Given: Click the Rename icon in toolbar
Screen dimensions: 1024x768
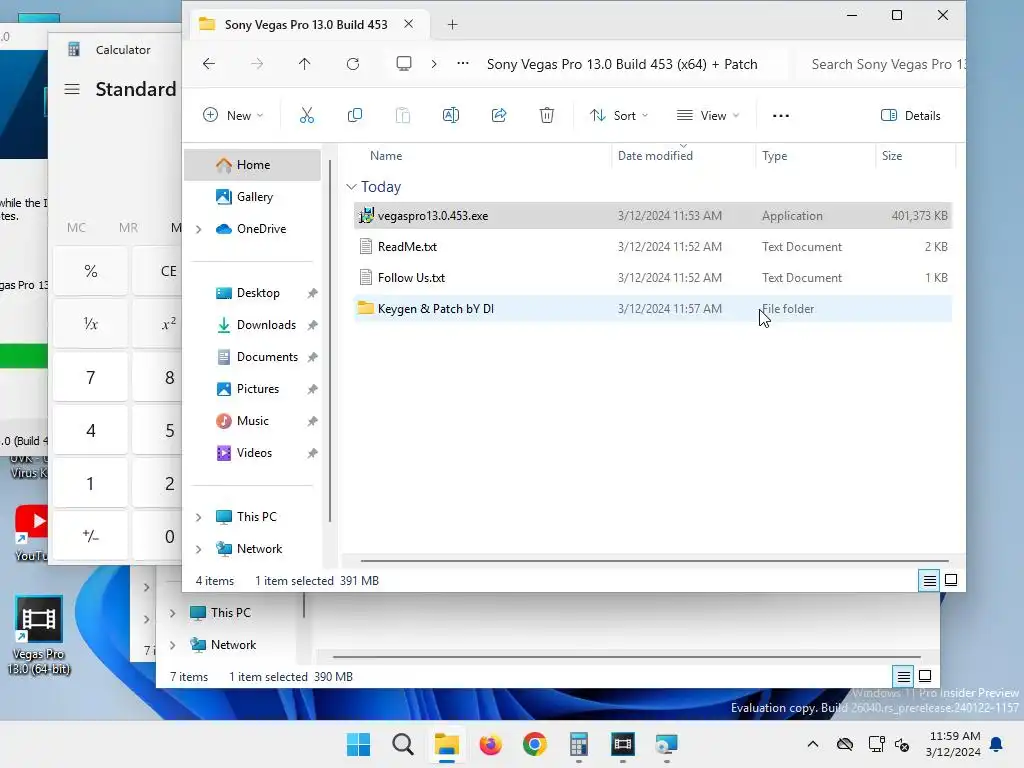Looking at the screenshot, I should (x=451, y=116).
